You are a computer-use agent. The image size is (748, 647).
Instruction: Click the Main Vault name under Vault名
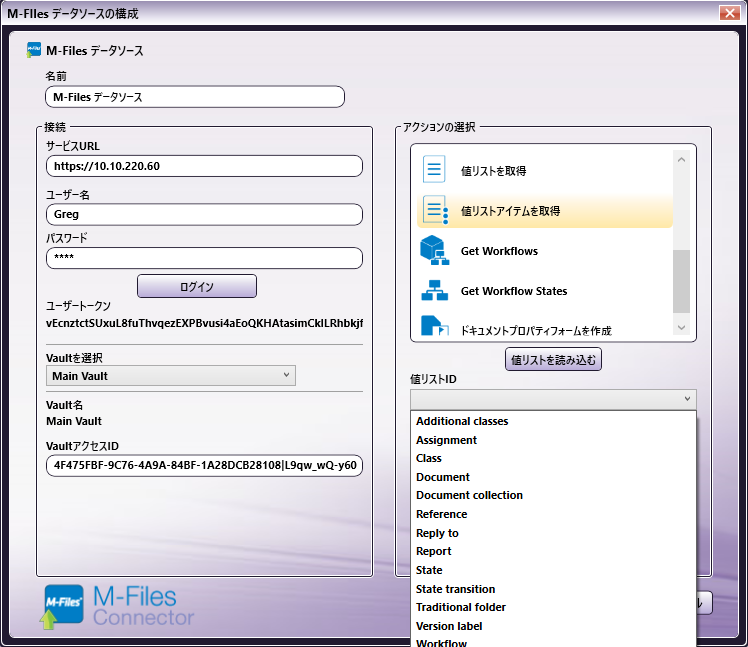74,421
